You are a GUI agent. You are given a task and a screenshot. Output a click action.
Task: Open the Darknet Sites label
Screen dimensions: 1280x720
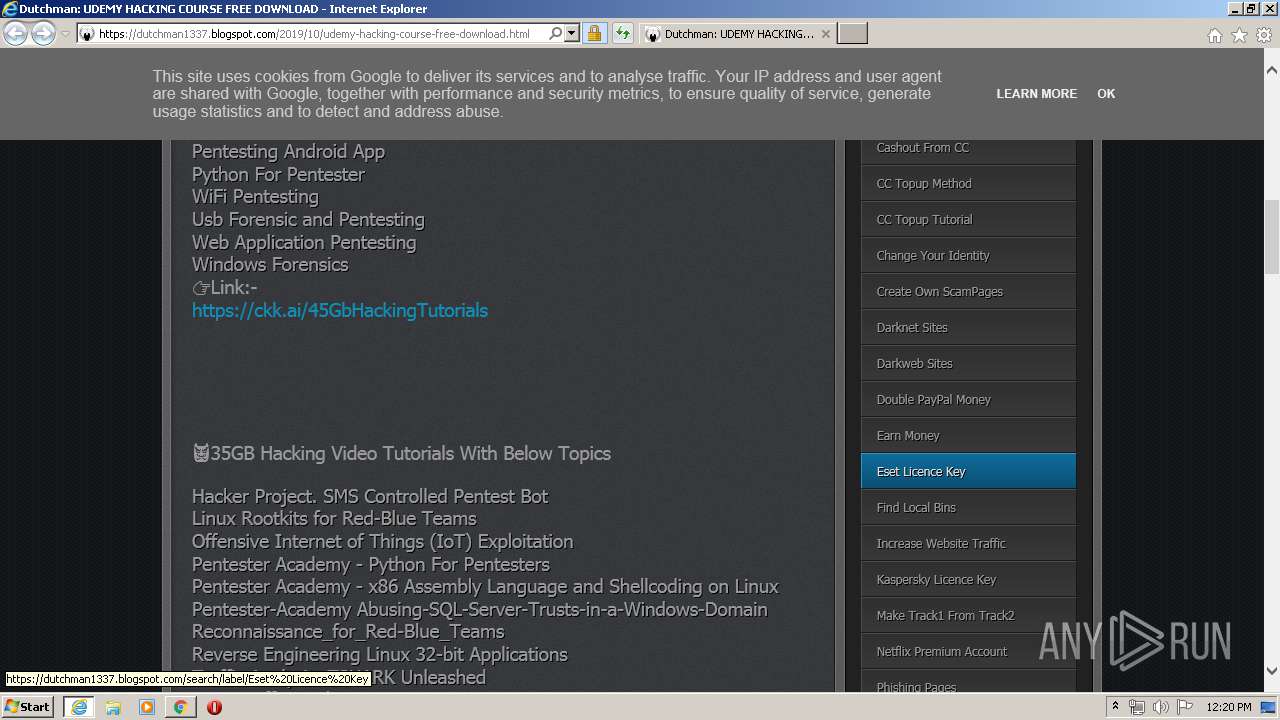tap(968, 328)
